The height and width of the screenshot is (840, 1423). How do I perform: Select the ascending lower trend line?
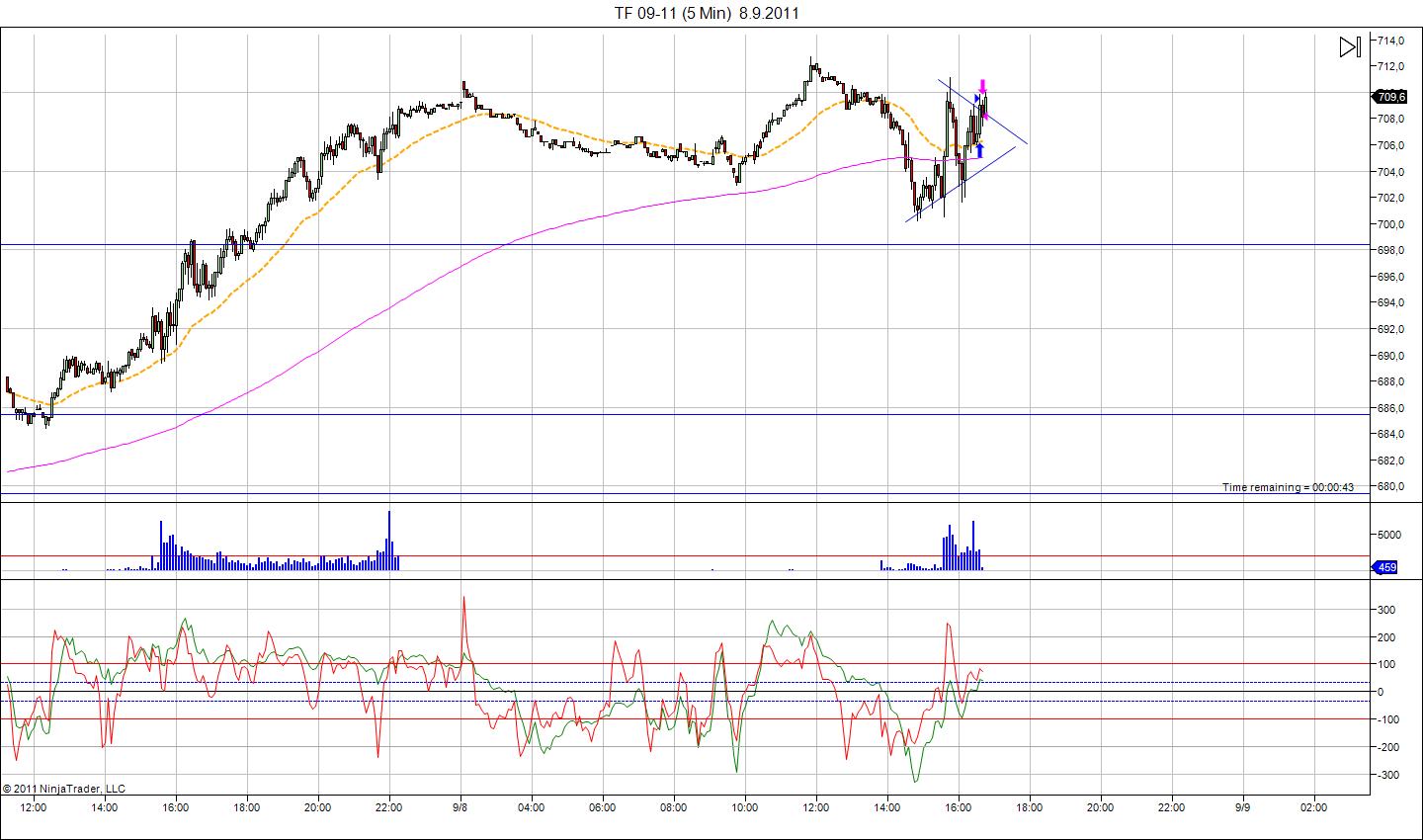961,185
